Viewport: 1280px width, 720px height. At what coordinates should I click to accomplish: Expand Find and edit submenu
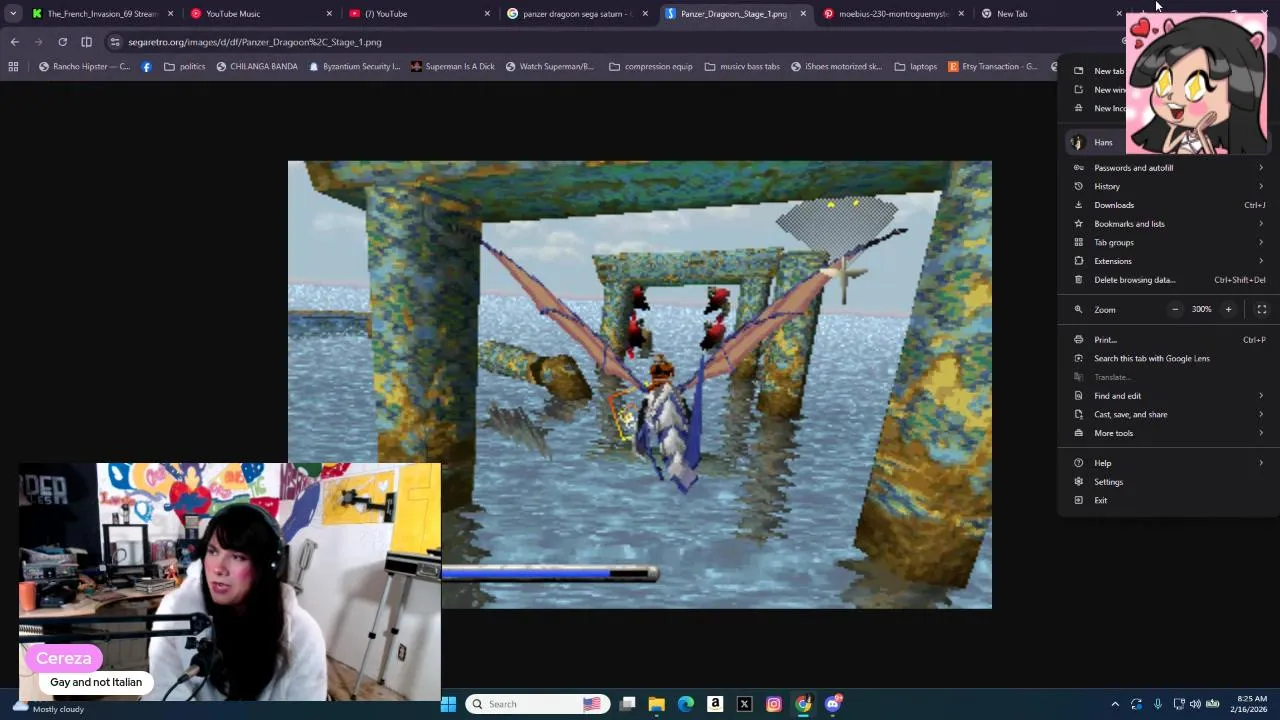pos(1168,396)
